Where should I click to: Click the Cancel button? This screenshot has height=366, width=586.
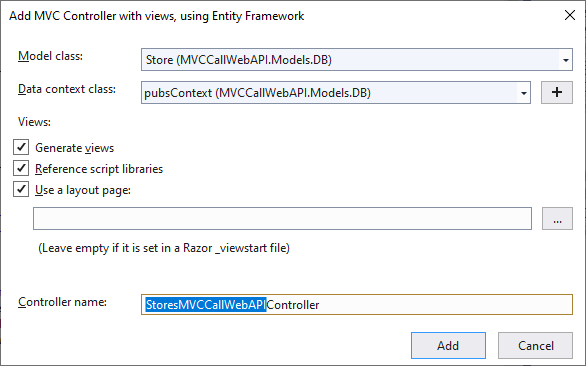535,345
